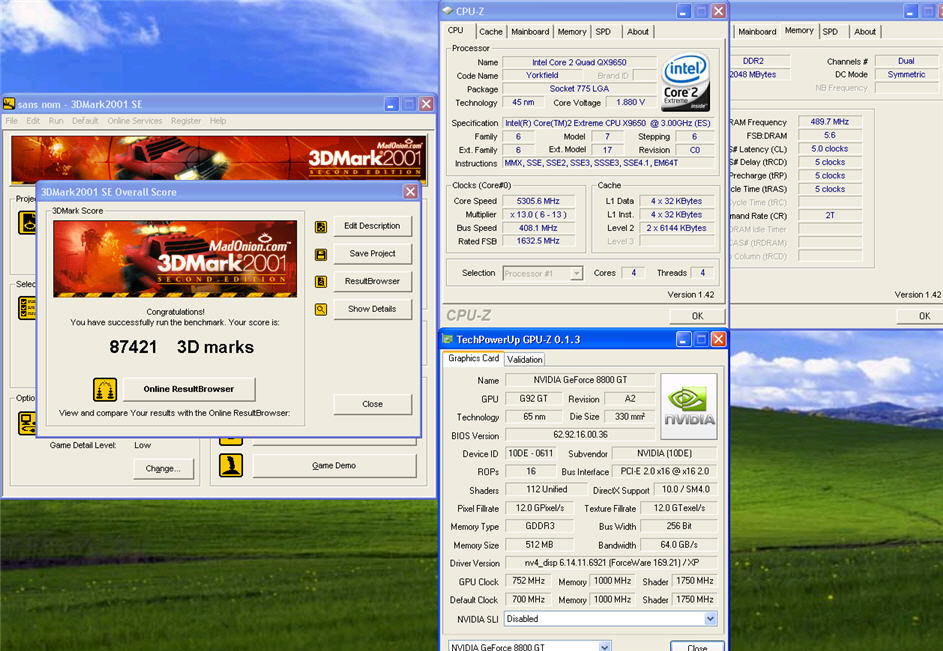Minimize the GPU-Z window

(x=683, y=339)
